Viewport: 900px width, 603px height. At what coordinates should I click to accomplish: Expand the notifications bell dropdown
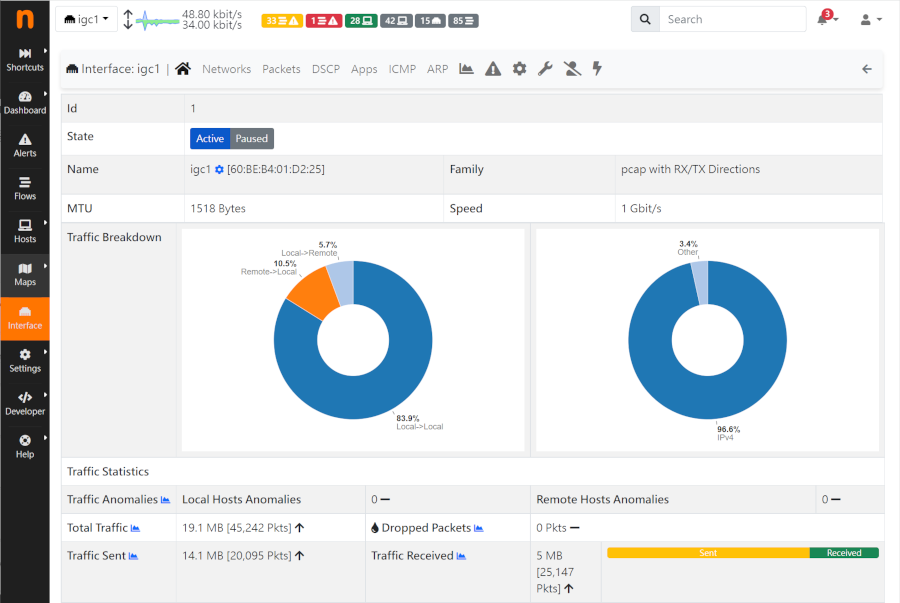coord(826,19)
